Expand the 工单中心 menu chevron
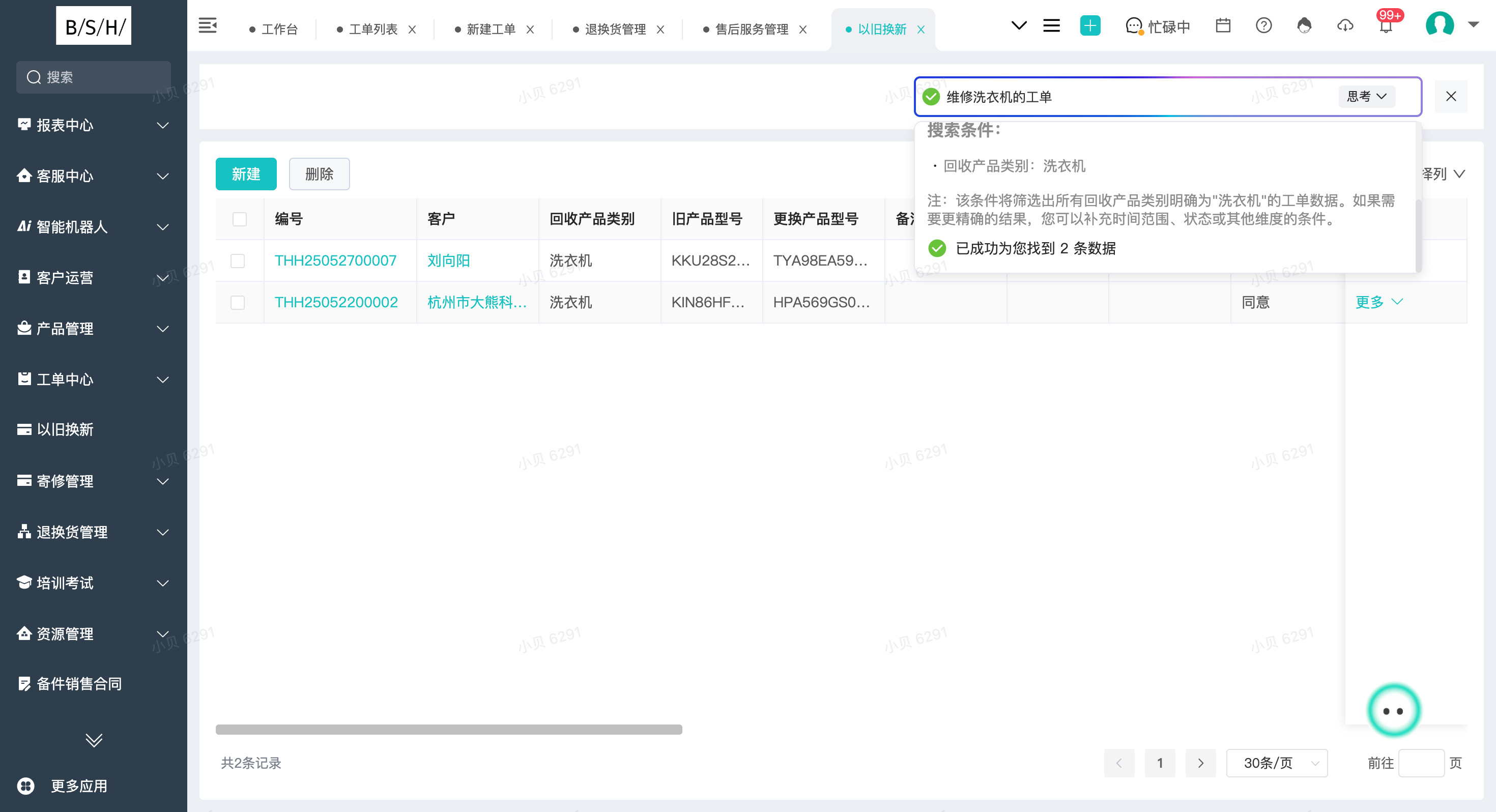Image resolution: width=1496 pixels, height=812 pixels. click(x=163, y=380)
